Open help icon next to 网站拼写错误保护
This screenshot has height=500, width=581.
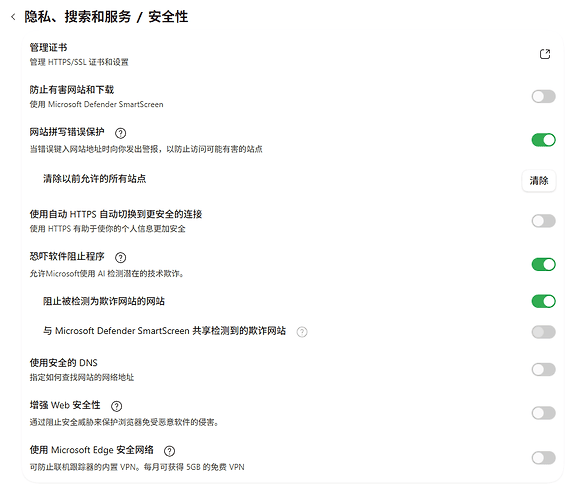[x=120, y=133]
